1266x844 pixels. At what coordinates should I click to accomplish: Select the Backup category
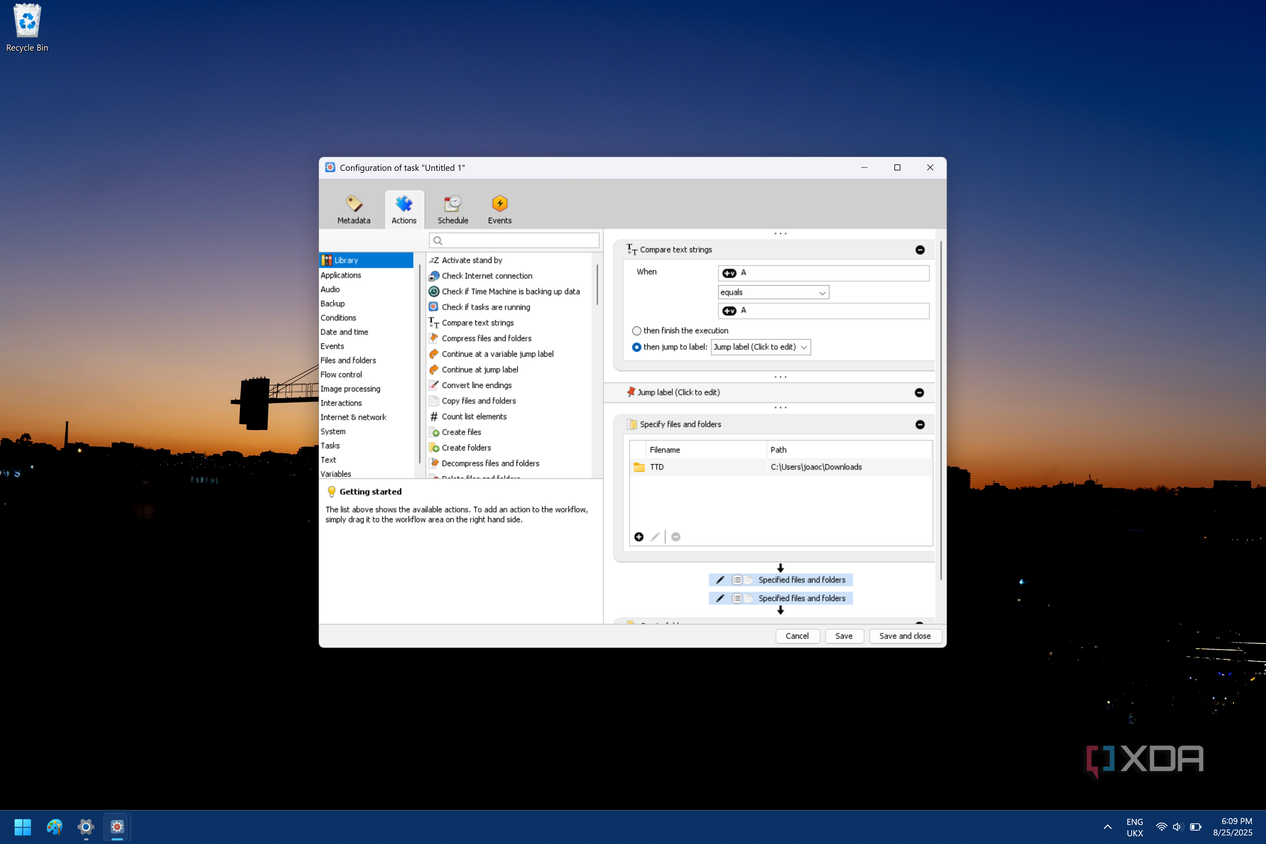coord(332,303)
